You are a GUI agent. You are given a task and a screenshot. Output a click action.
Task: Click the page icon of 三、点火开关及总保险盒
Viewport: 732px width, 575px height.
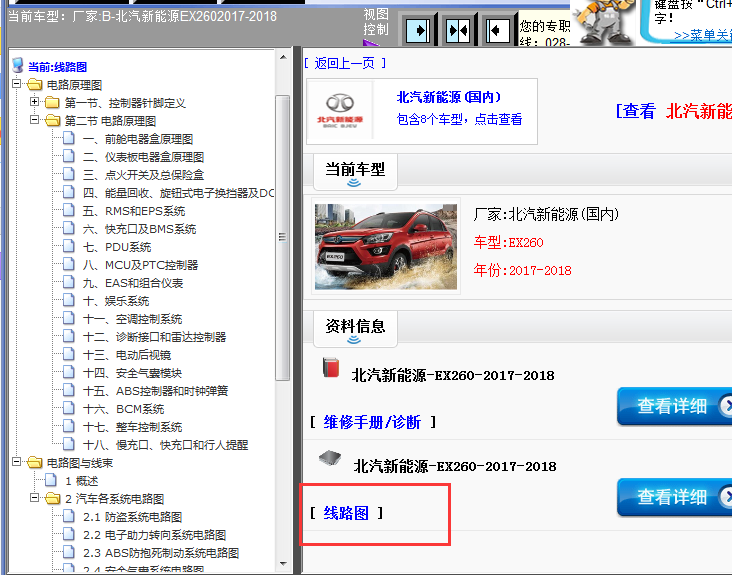(x=69, y=174)
